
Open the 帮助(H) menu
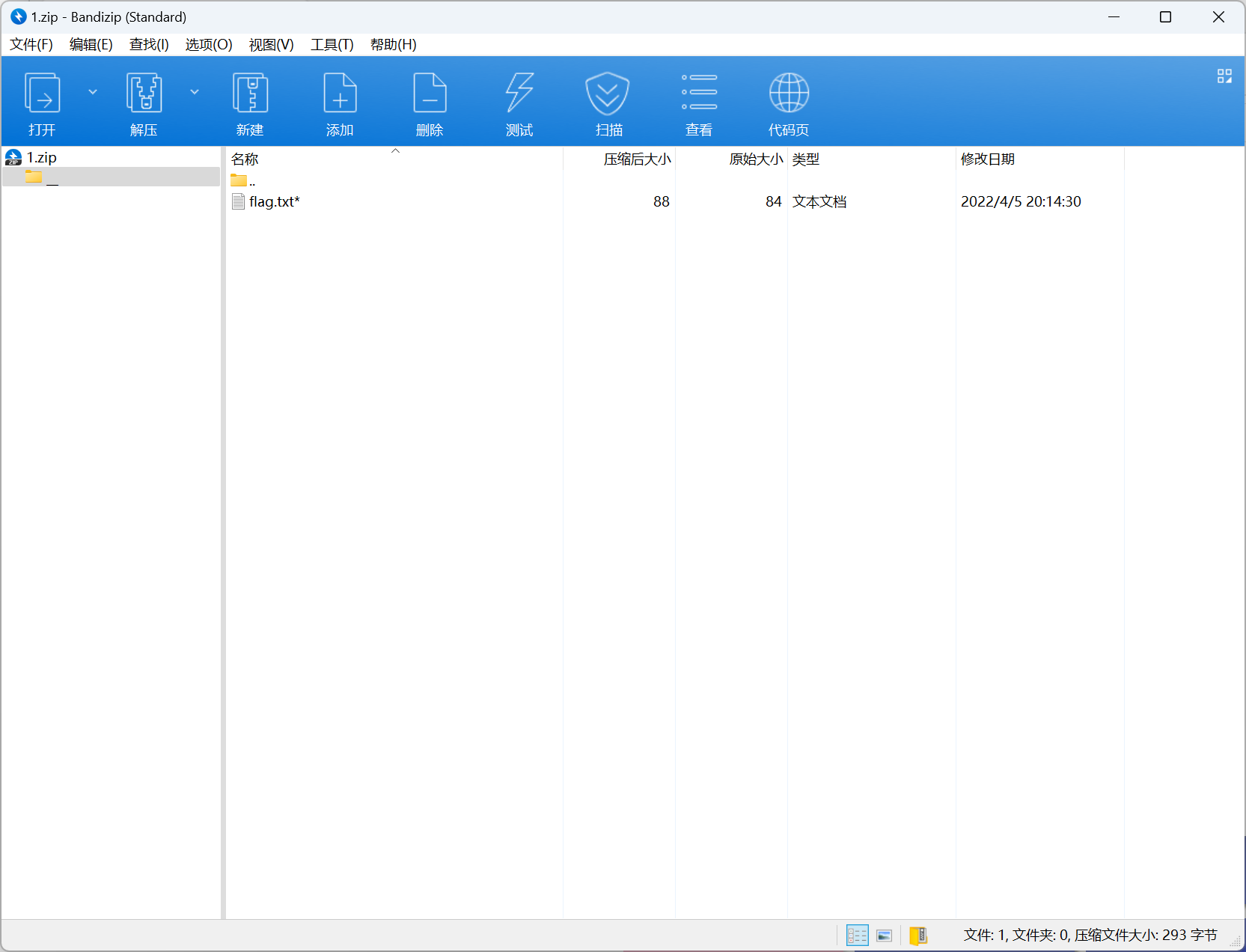(394, 45)
